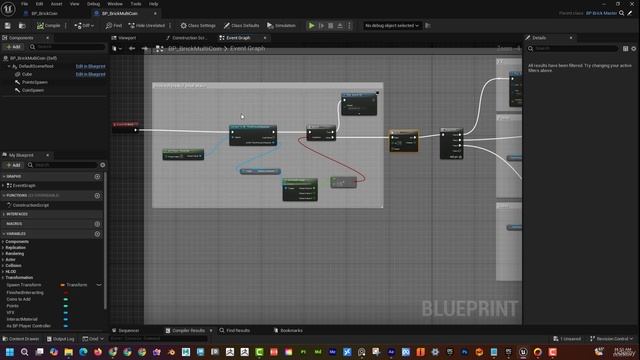Screen dimensions: 640x360
Task: Click the graph navigate forward arrow
Action: 144,49
